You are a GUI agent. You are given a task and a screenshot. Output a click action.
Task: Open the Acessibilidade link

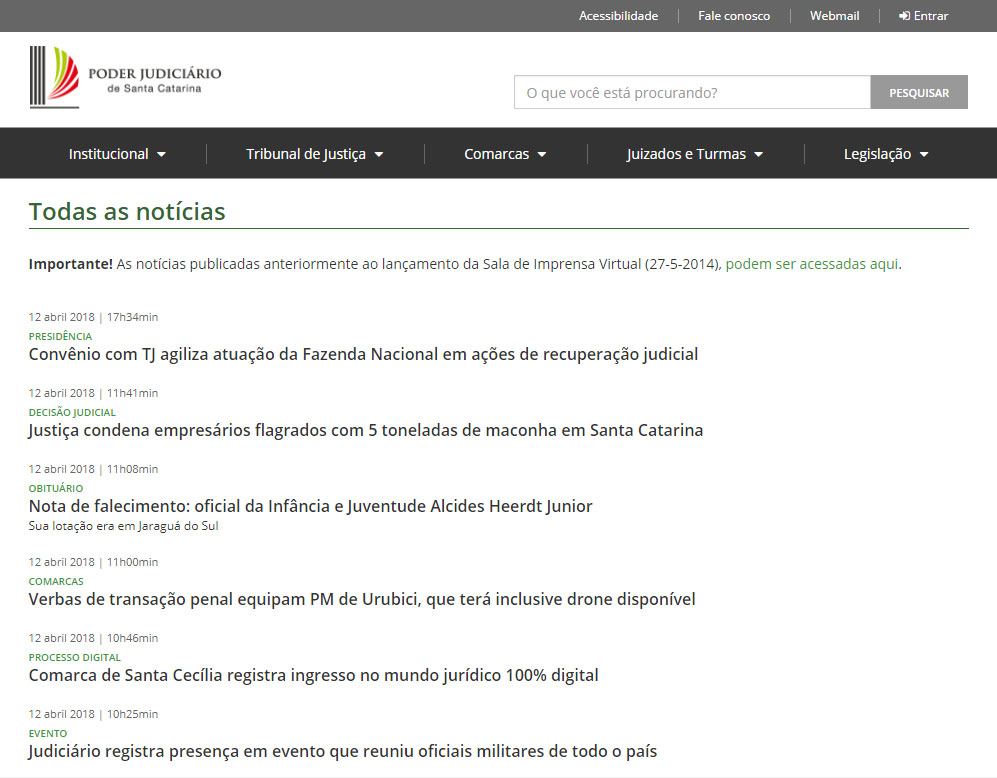tap(618, 16)
